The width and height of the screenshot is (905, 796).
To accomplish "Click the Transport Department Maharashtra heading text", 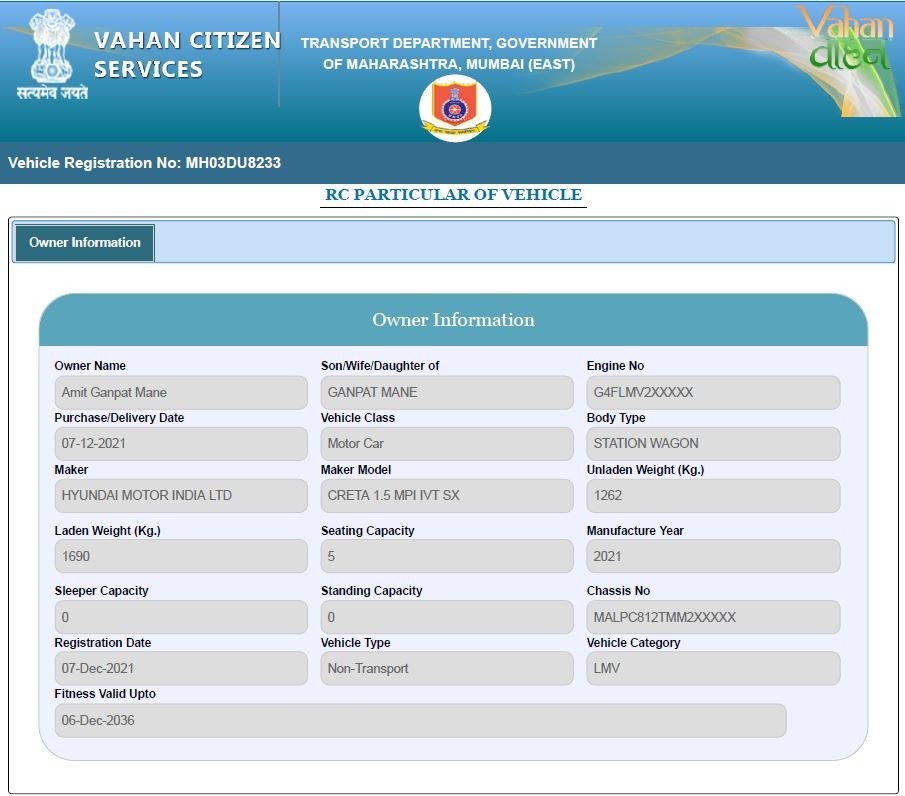I will [449, 54].
